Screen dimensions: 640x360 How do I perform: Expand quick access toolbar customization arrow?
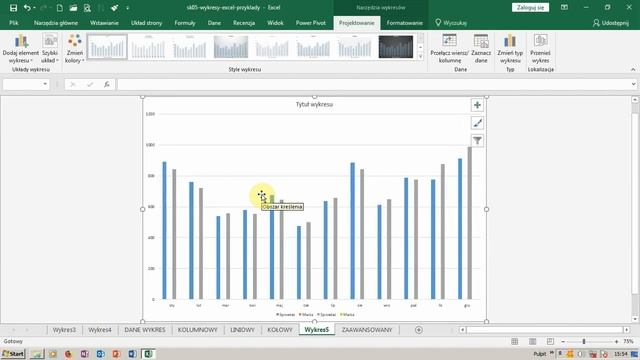click(x=127, y=8)
